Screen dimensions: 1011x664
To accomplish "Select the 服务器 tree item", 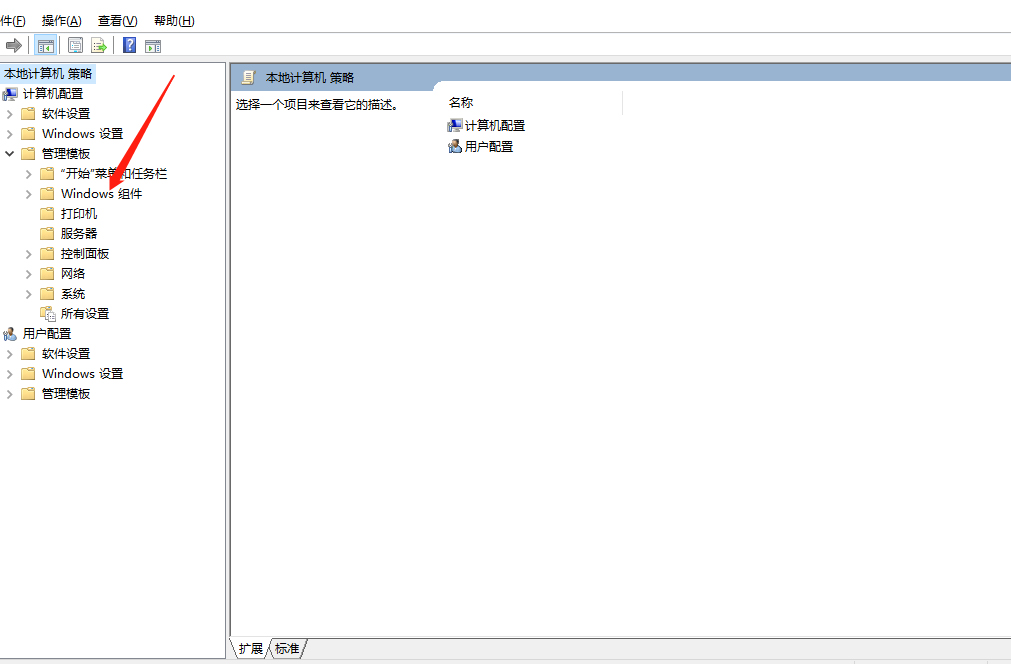I will coord(79,233).
